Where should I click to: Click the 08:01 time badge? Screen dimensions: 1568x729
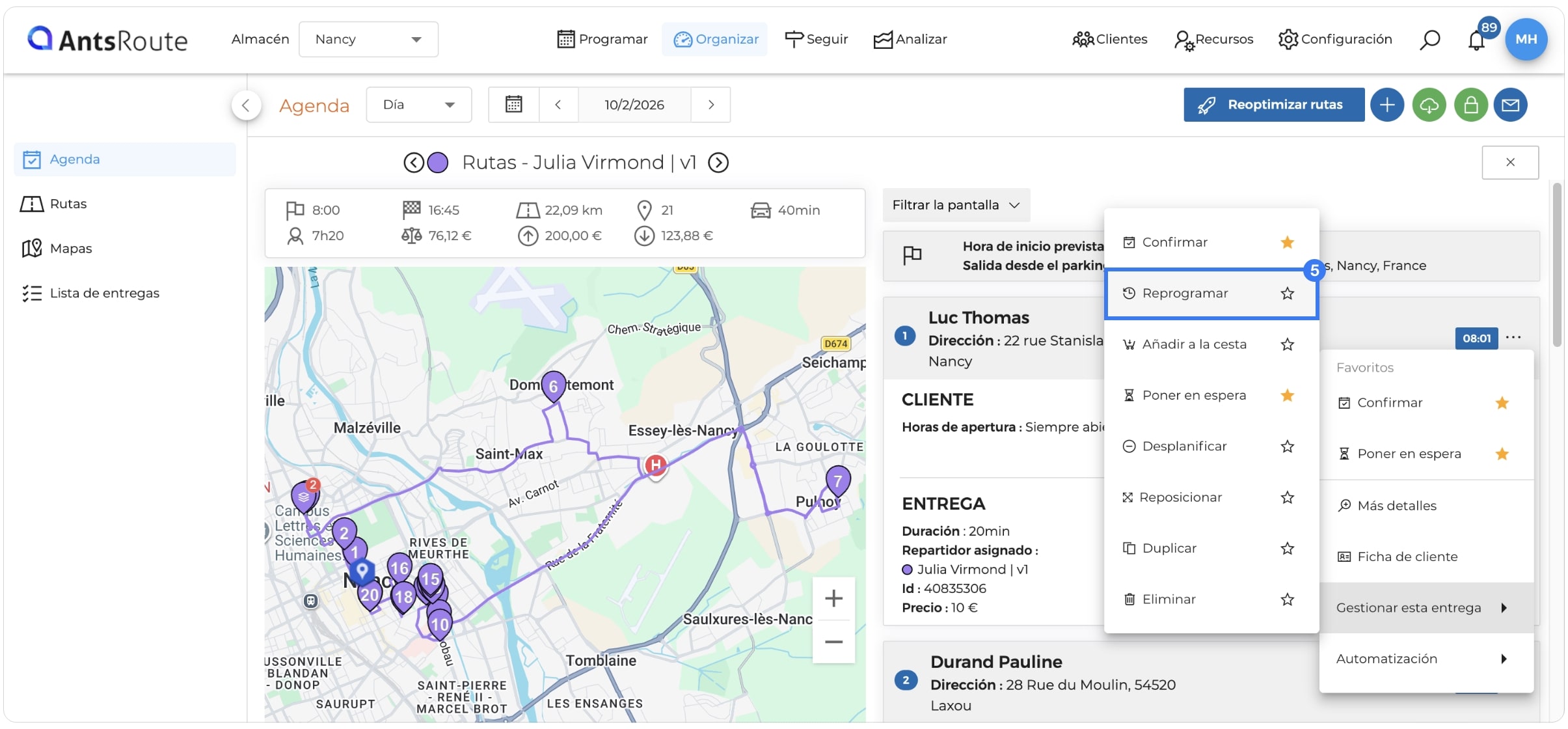click(1476, 338)
